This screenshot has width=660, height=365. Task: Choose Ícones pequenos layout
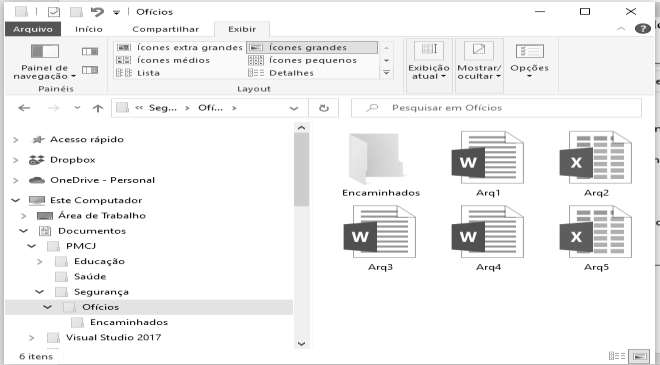pos(303,60)
